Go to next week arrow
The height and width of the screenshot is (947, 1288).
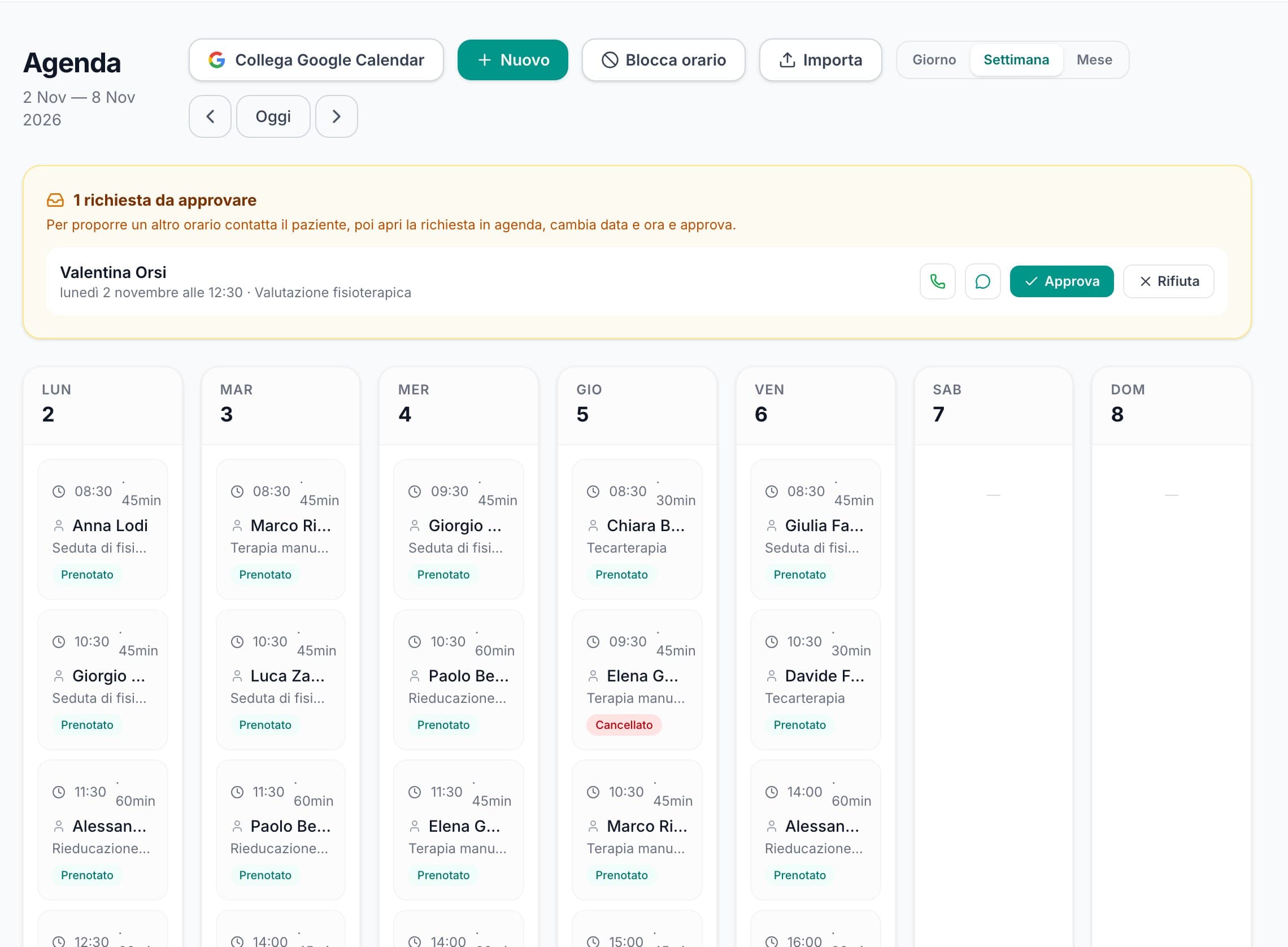click(x=336, y=116)
